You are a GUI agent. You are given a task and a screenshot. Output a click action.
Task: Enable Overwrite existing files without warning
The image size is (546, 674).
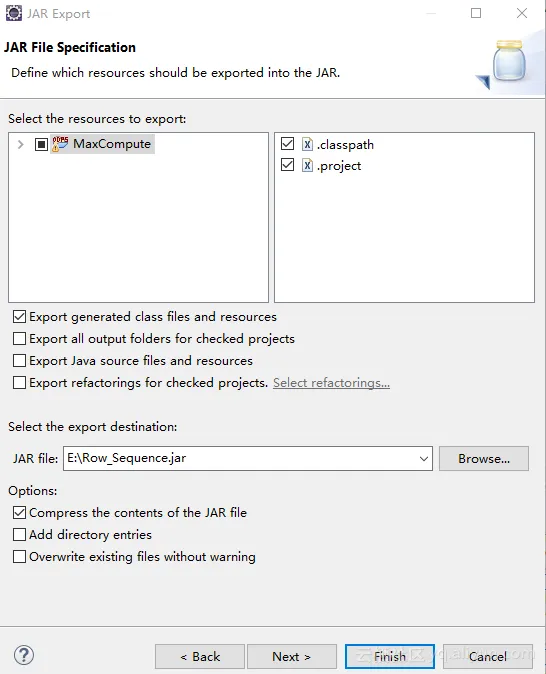(19, 557)
